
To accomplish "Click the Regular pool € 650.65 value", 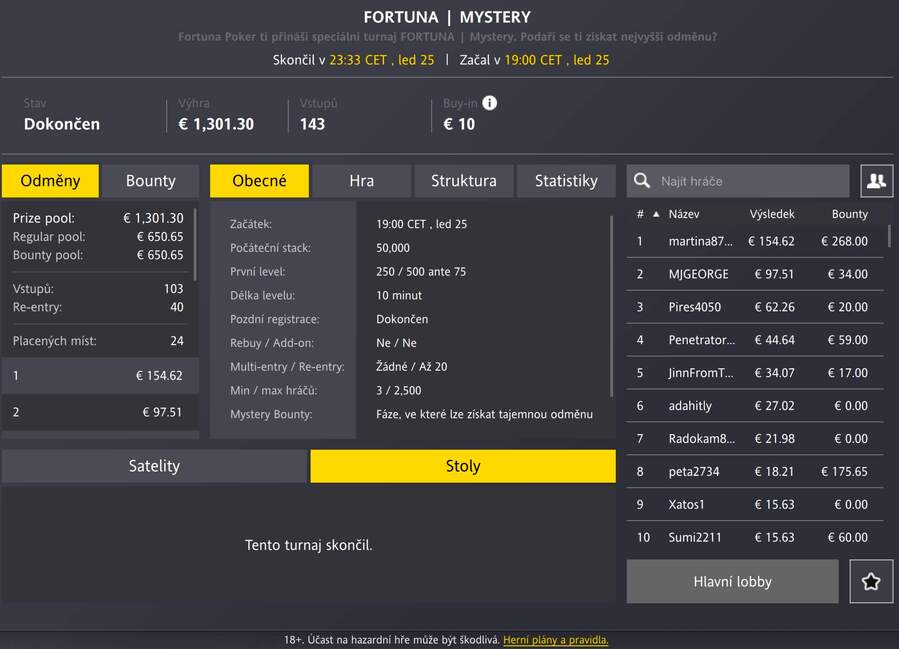I will coord(160,237).
